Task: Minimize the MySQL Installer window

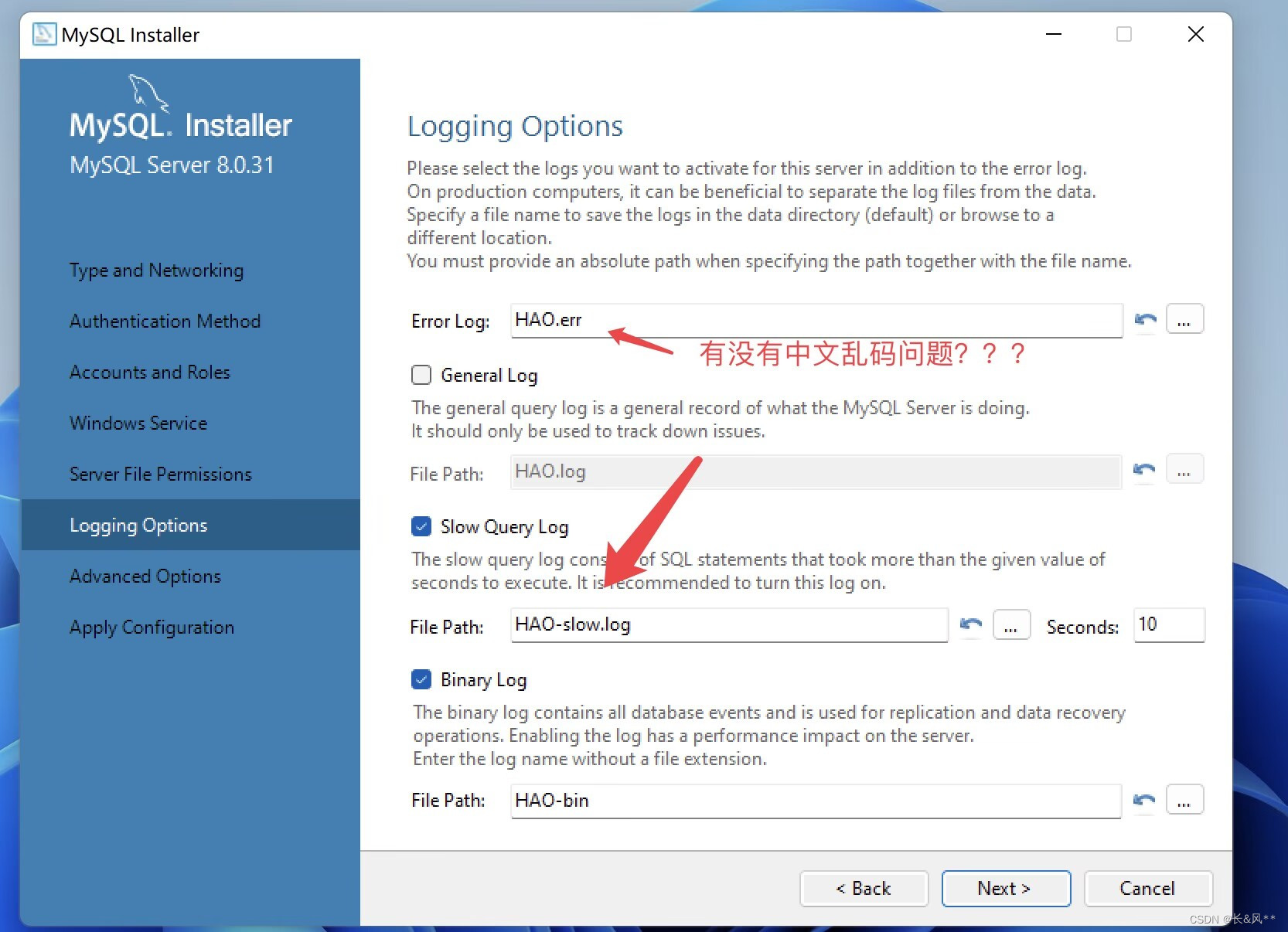Action: 1054,34
